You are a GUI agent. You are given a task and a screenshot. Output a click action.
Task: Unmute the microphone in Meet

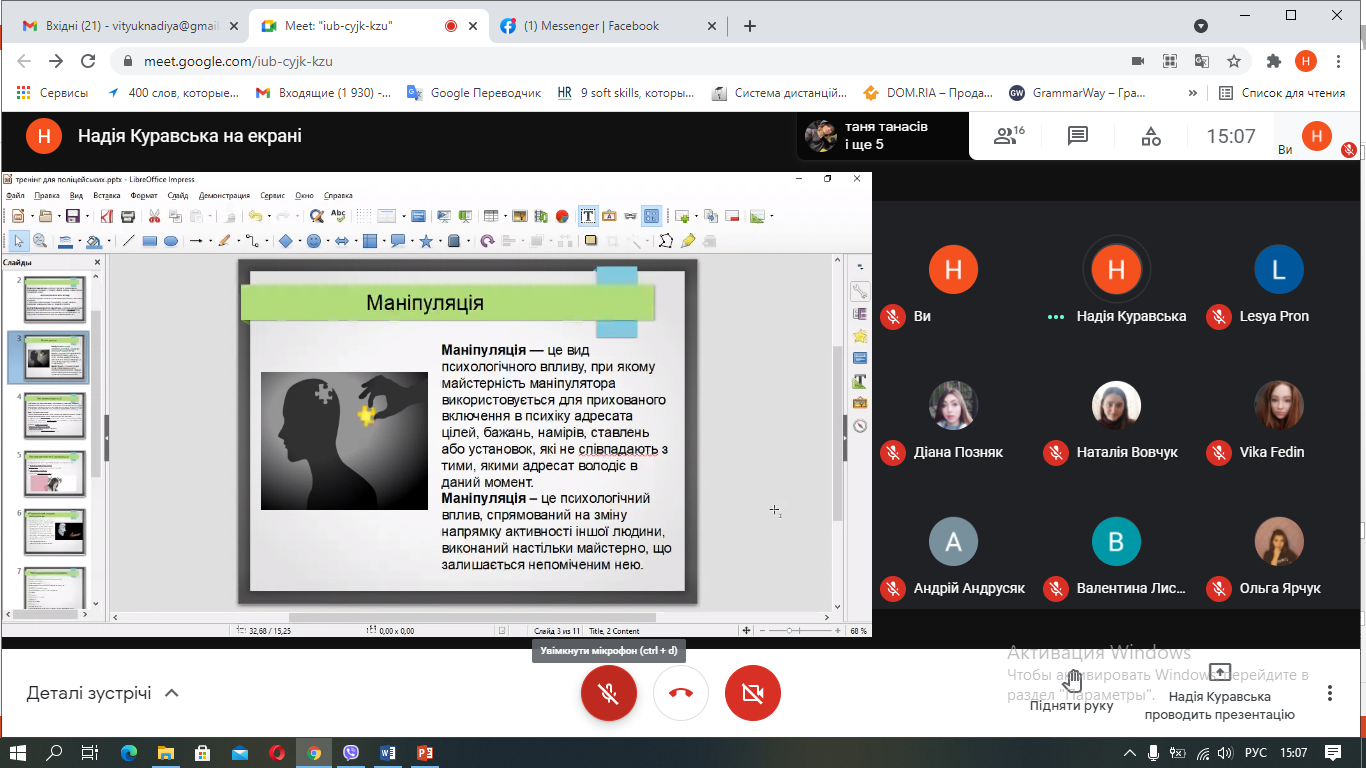609,693
